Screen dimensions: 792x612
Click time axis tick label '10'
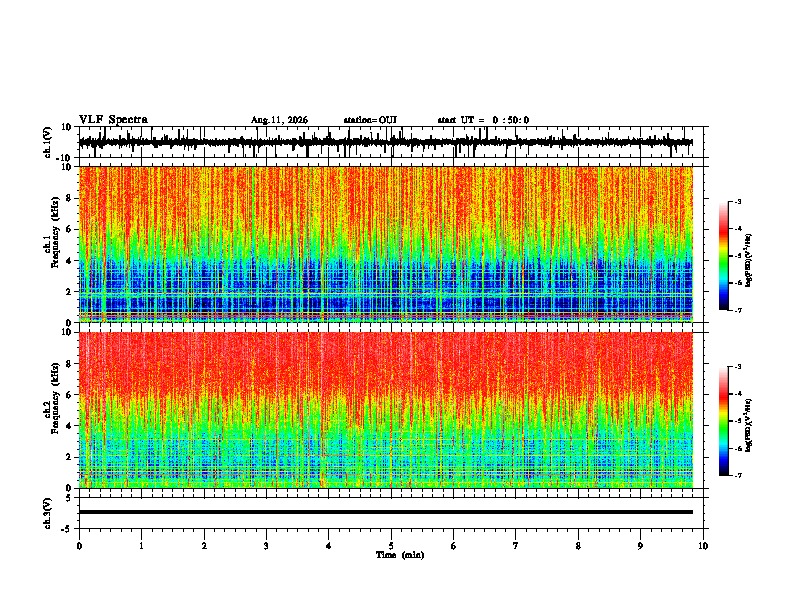(x=703, y=546)
